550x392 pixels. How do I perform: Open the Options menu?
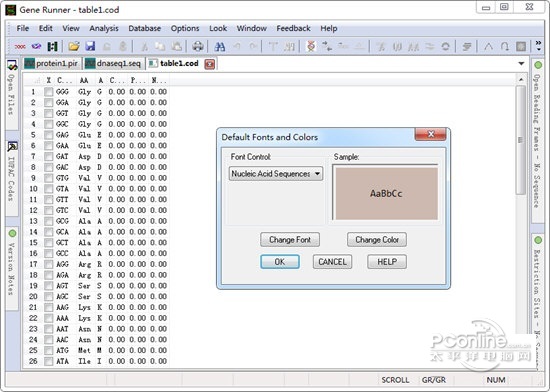(x=185, y=28)
